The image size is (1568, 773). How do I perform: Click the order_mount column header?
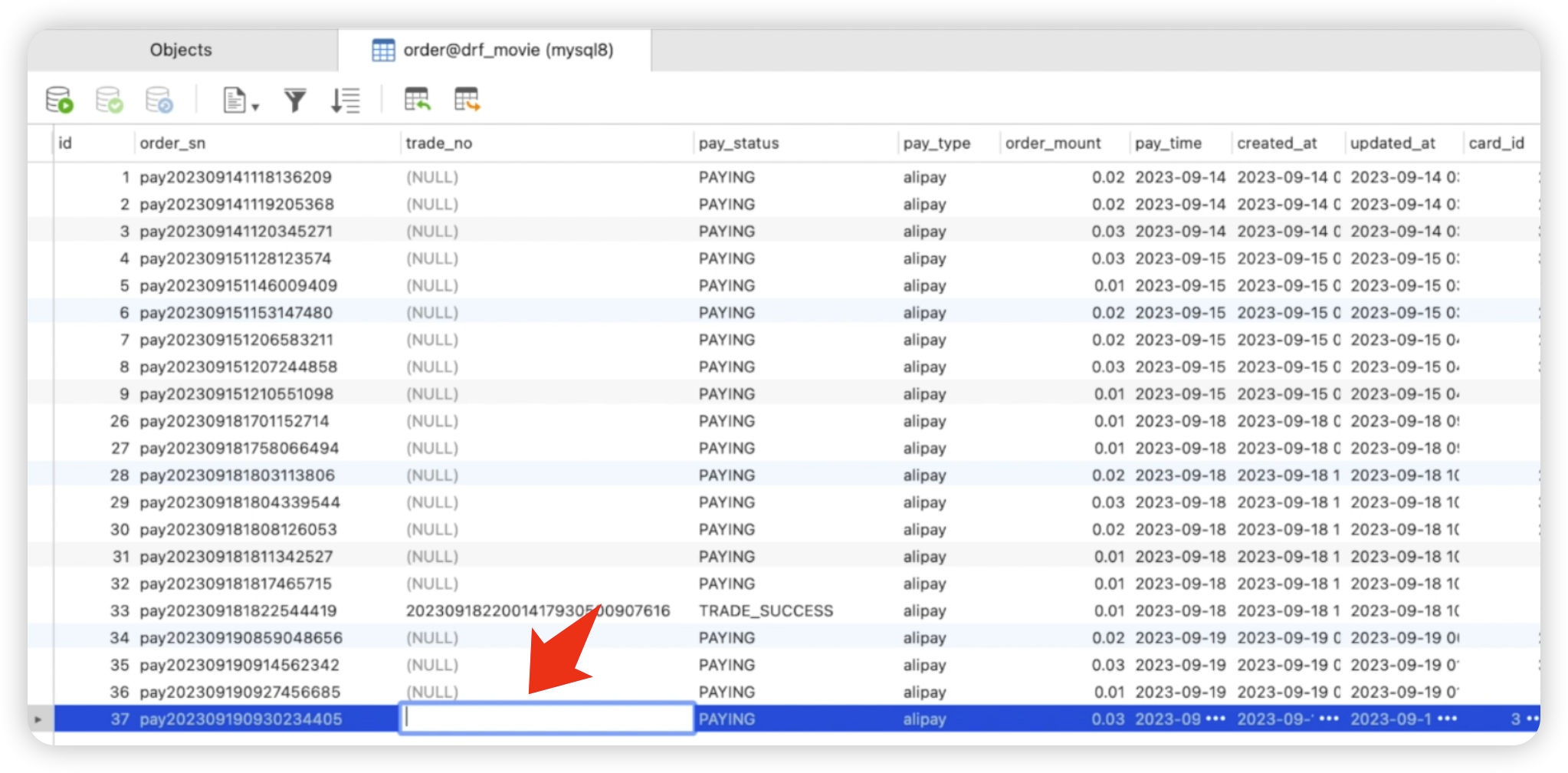click(x=1053, y=143)
